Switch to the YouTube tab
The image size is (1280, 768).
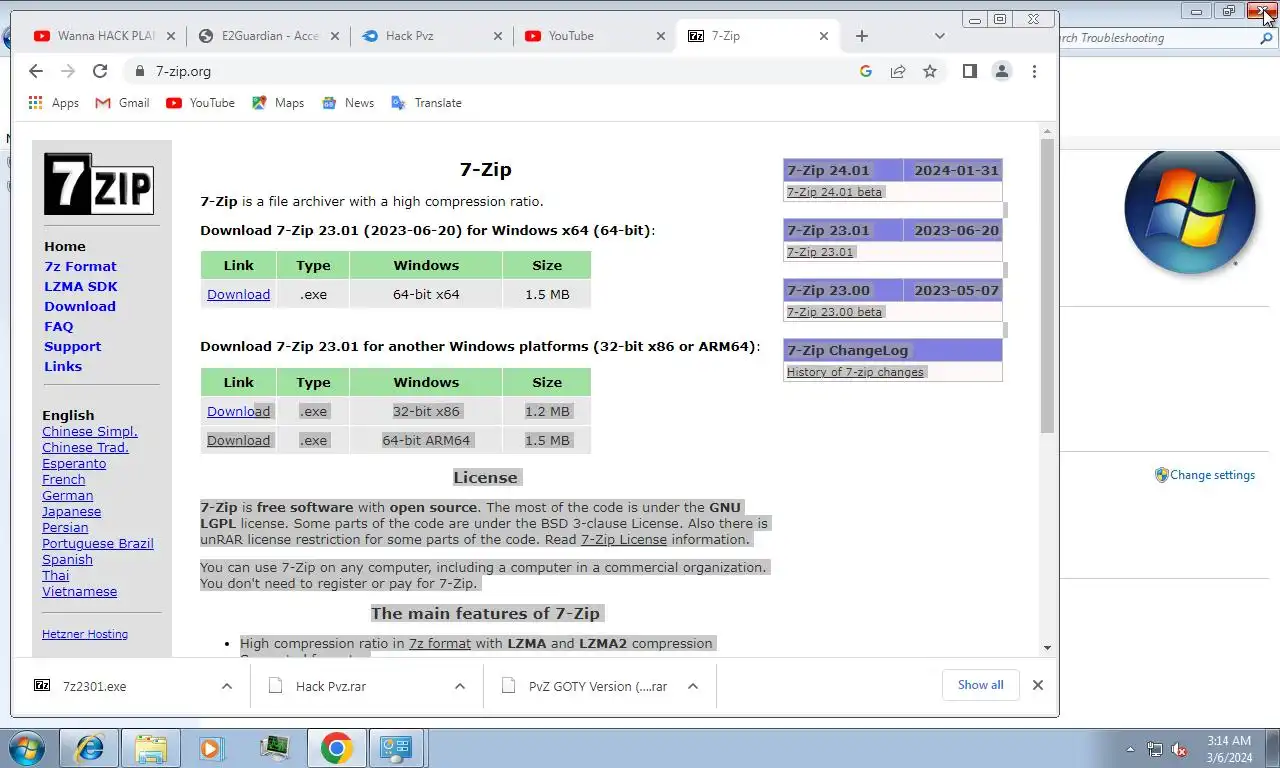click(x=594, y=36)
